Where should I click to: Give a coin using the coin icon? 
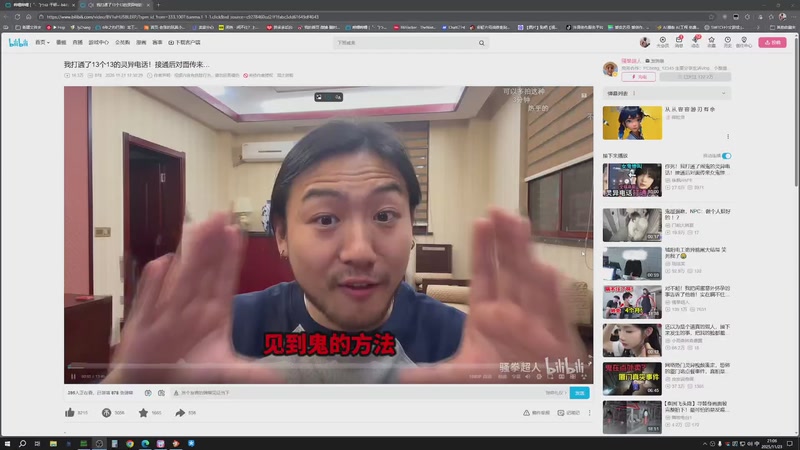[106, 412]
